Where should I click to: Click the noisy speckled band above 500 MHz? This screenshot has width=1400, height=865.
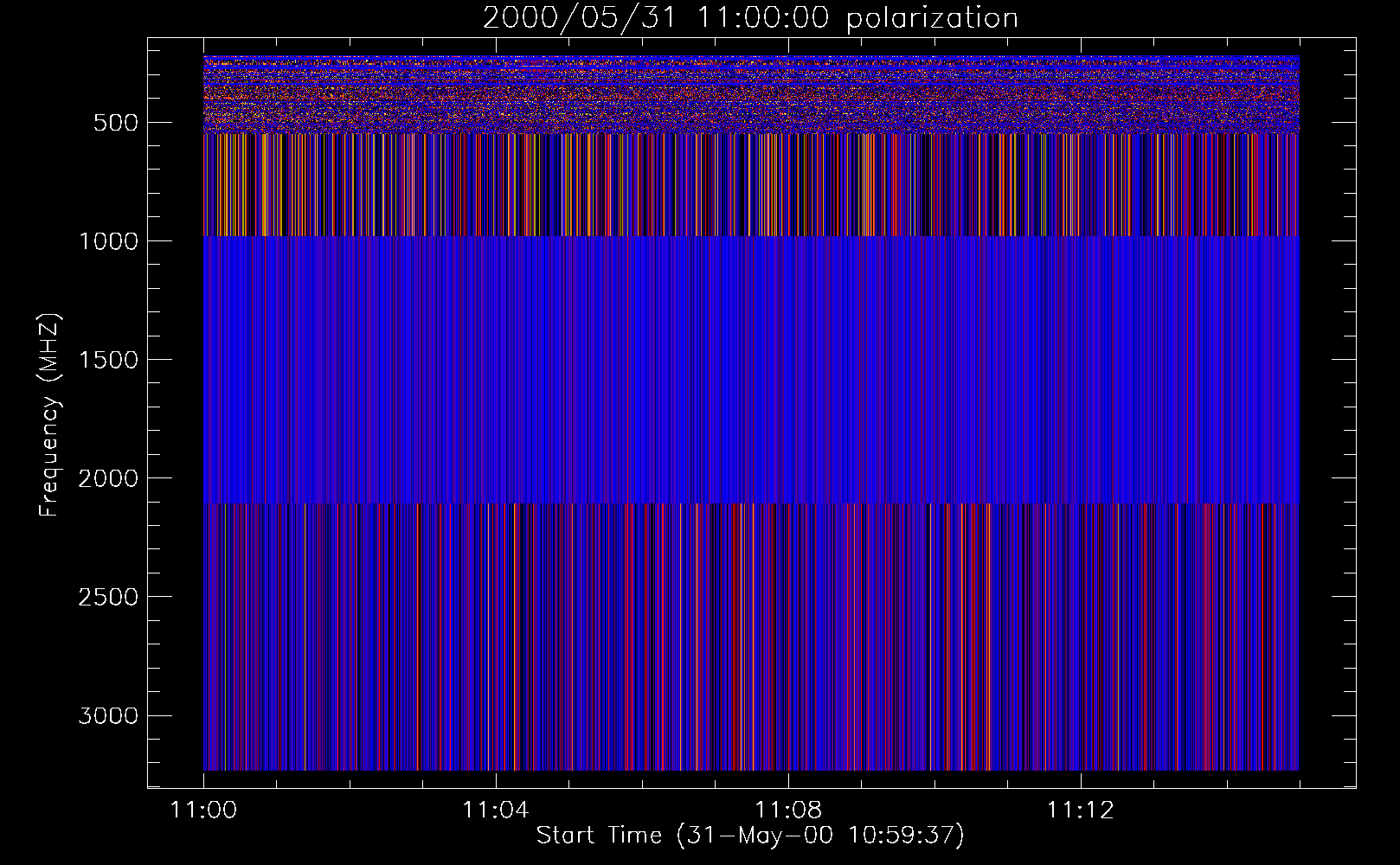point(751,94)
